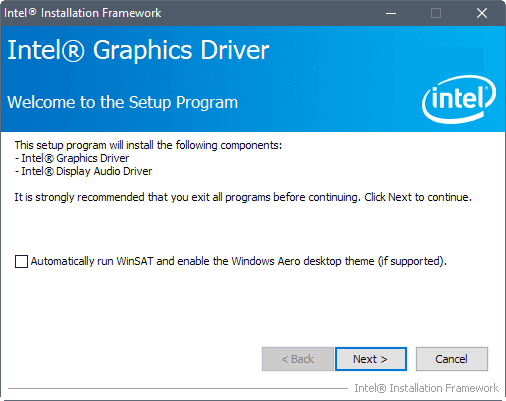Image resolution: width=506 pixels, height=401 pixels.
Task: Cancel the graphics driver installation
Action: point(452,359)
